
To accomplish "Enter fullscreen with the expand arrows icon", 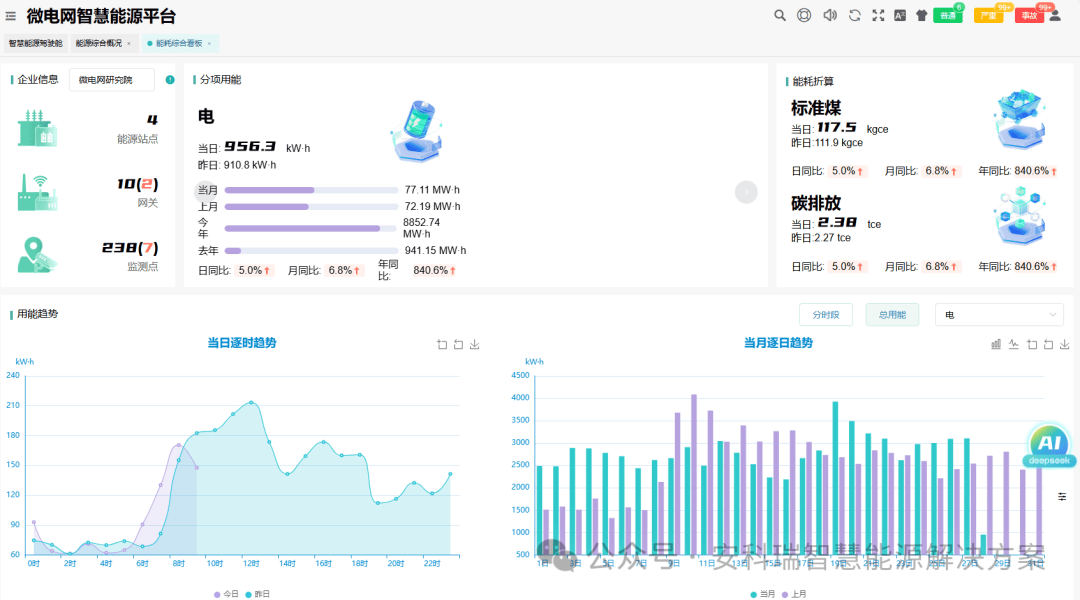I will point(878,15).
